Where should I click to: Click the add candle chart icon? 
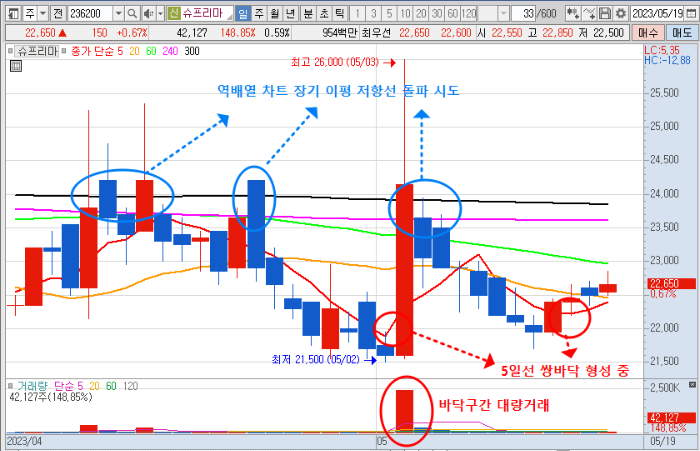(573, 14)
